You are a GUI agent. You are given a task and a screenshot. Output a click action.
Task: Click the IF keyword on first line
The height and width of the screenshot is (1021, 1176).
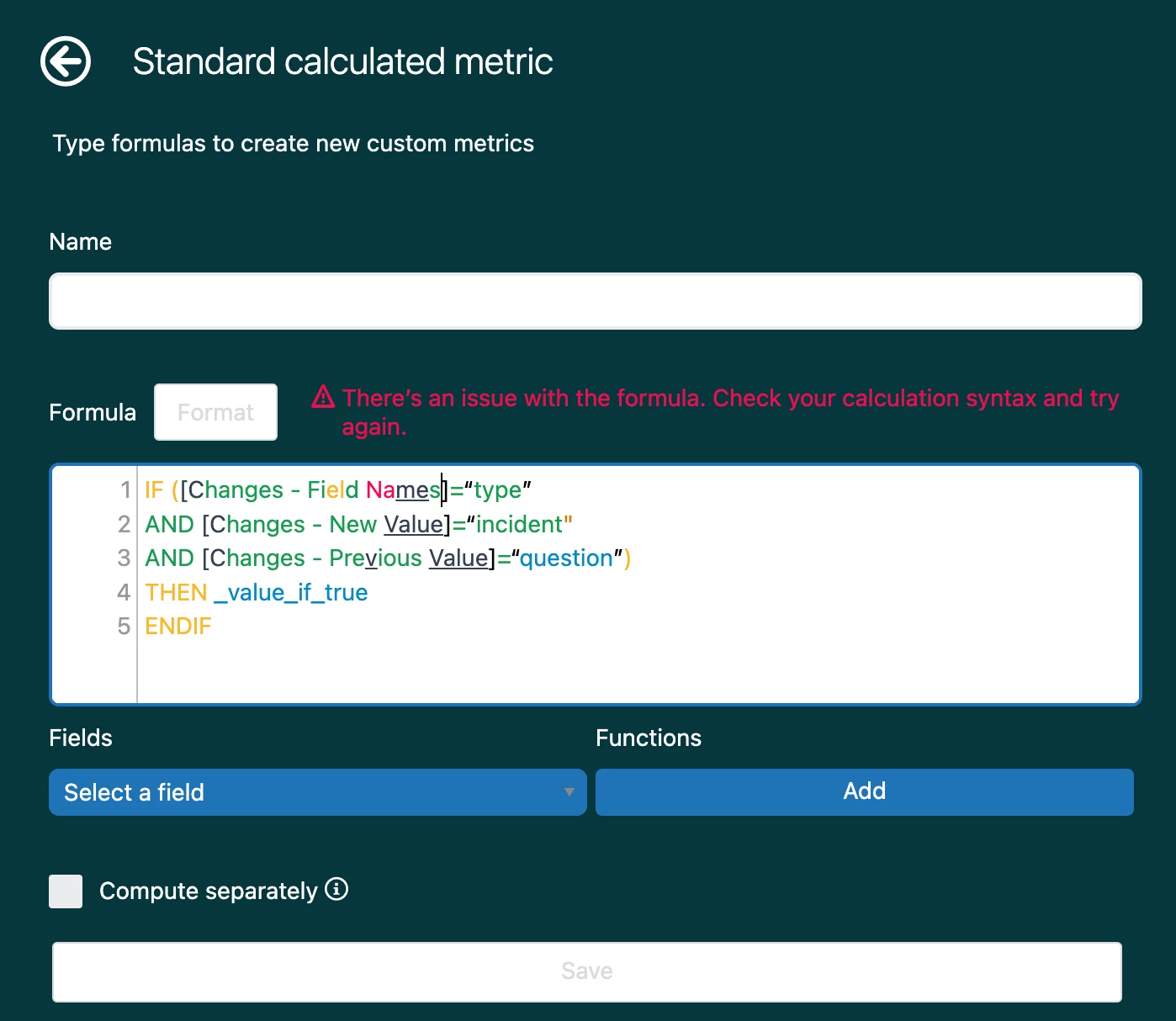click(x=154, y=489)
